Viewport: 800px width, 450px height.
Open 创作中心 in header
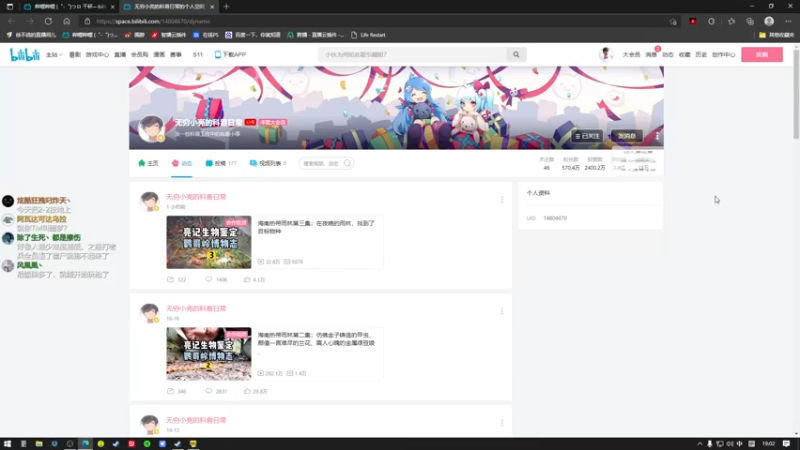point(723,55)
